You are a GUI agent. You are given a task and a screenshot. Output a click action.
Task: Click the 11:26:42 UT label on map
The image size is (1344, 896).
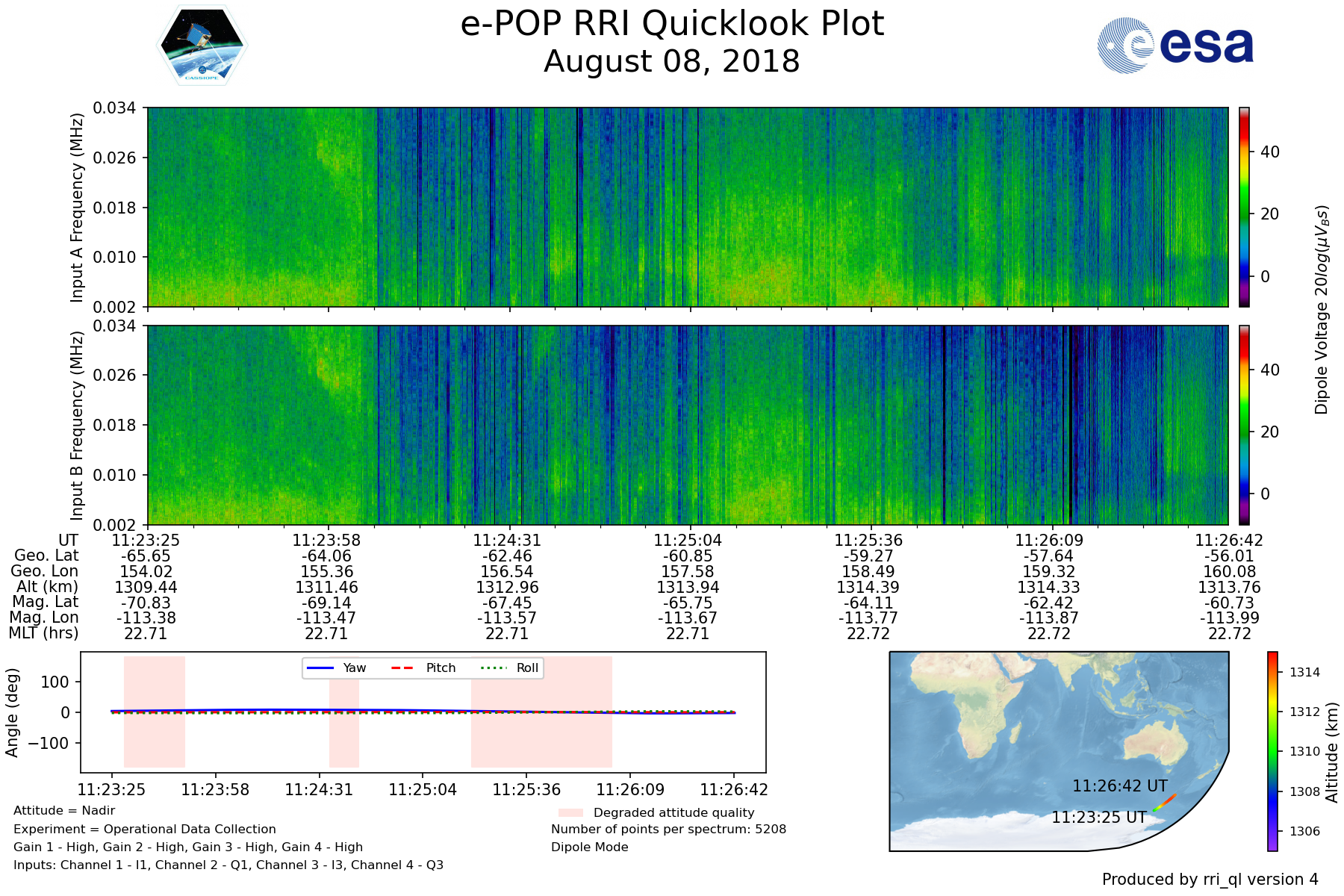click(1119, 786)
